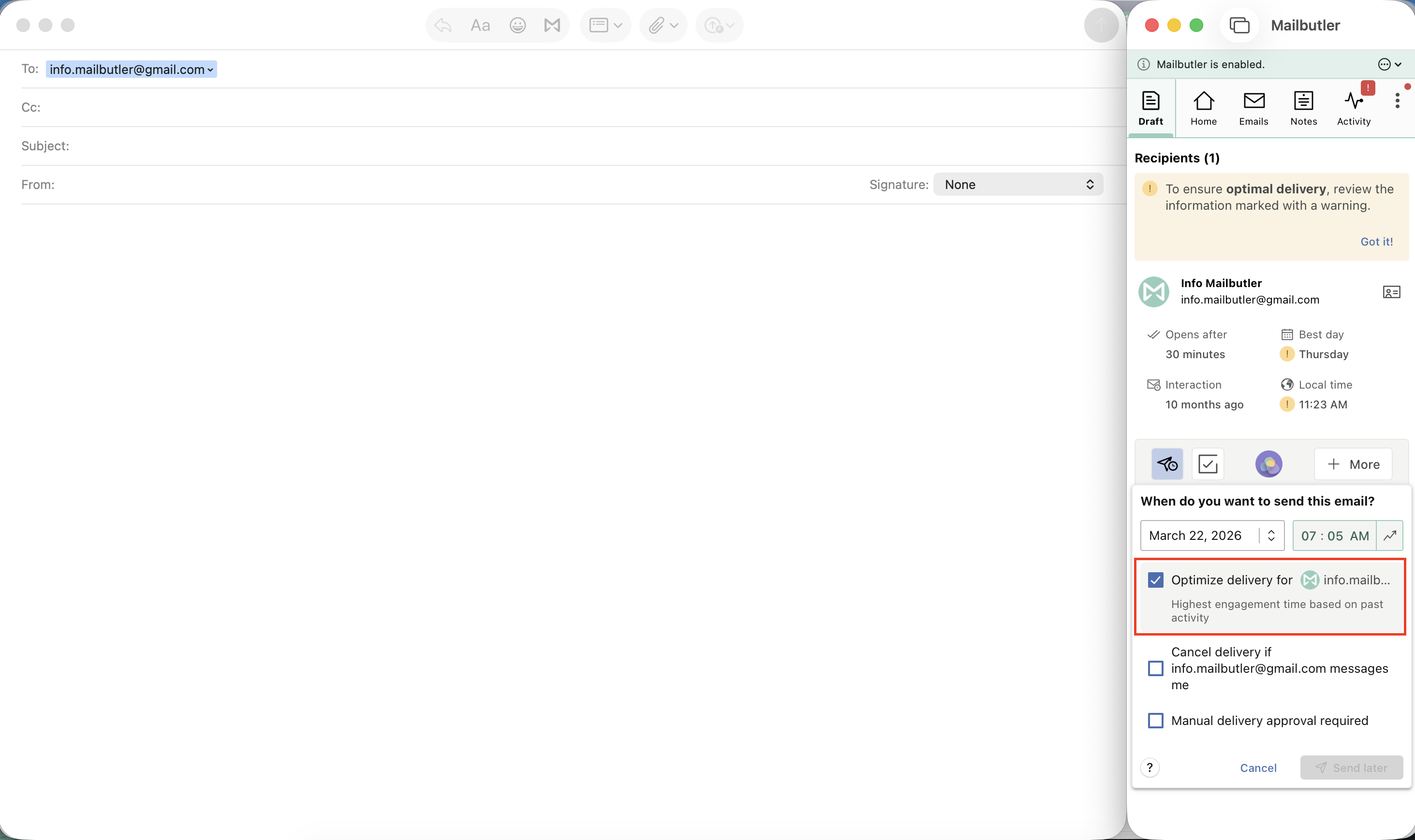
Task: Click the 07 : 05 AM time field
Action: pyautogui.click(x=1335, y=536)
